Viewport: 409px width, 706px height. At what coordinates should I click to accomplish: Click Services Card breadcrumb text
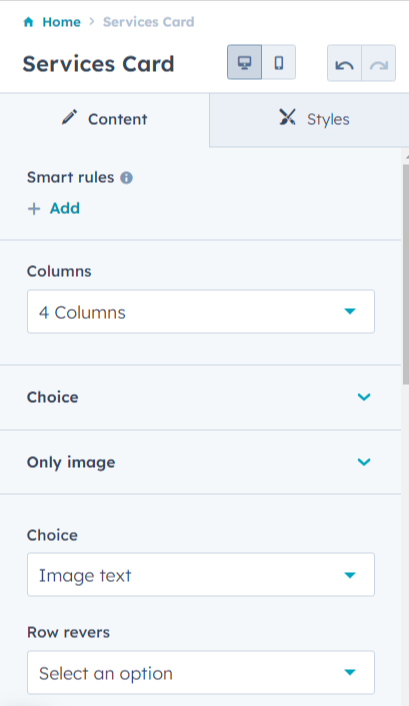tap(149, 22)
